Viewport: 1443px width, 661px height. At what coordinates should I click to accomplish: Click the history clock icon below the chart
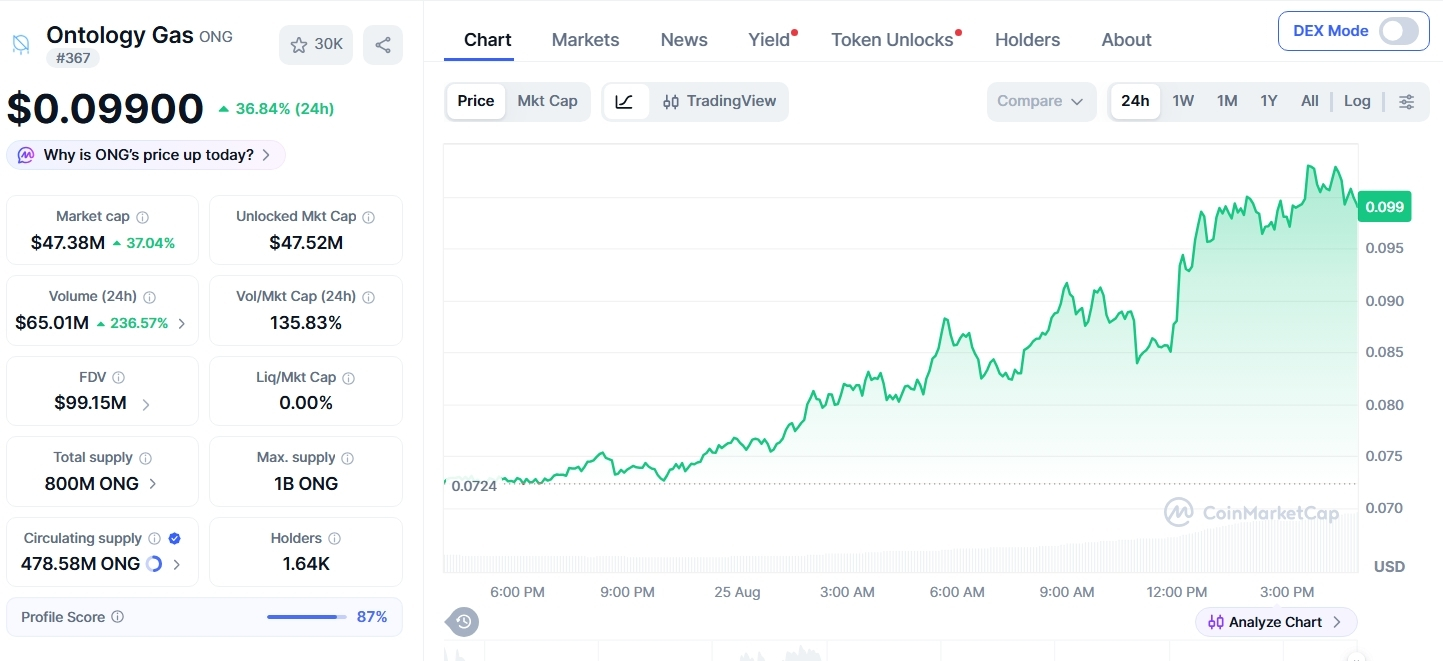pyautogui.click(x=463, y=622)
